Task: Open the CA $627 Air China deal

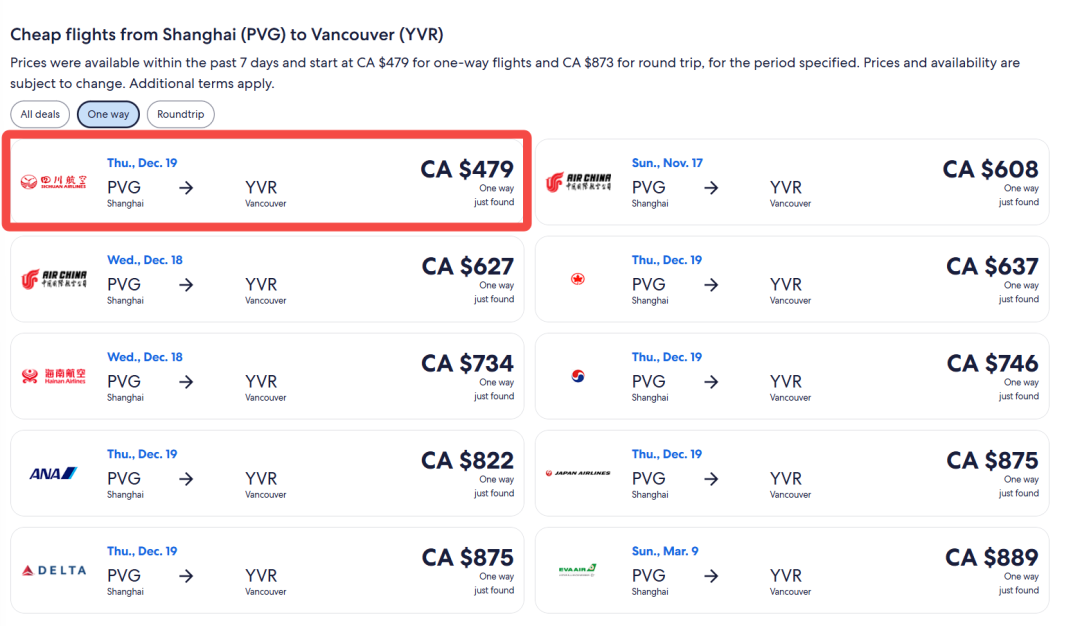Action: click(x=267, y=279)
